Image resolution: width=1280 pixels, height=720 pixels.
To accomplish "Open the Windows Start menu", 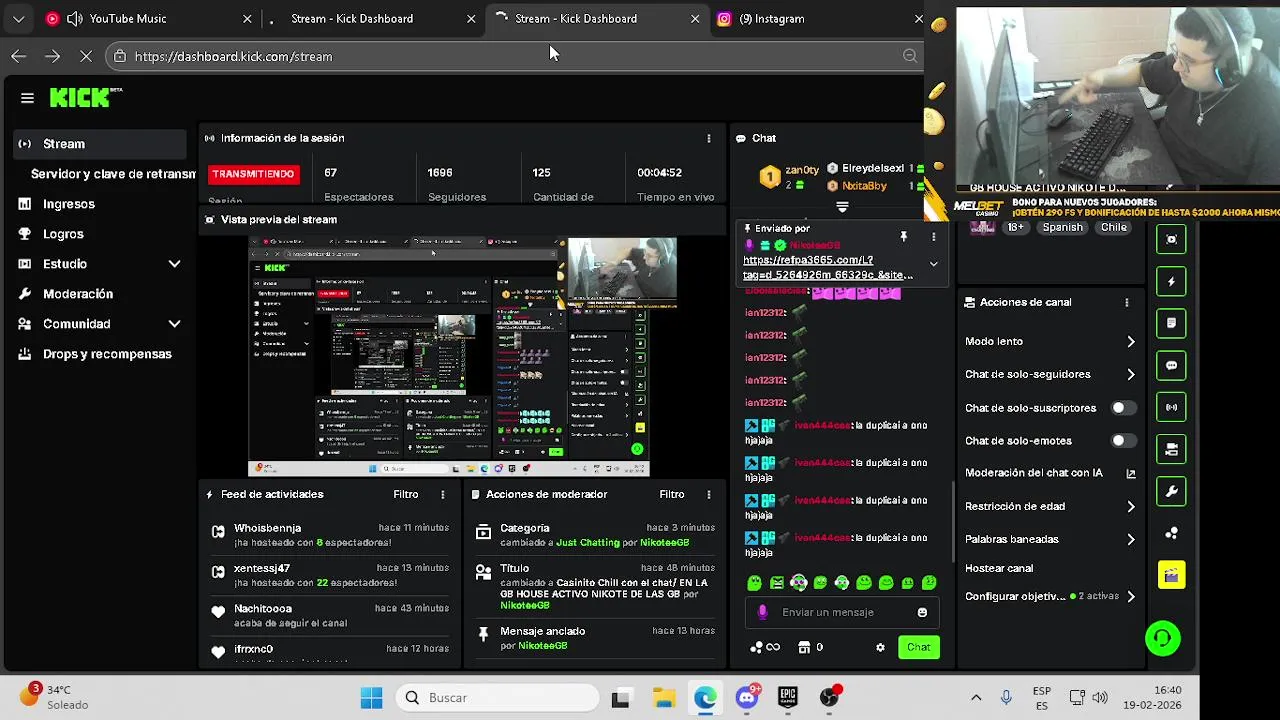I will pyautogui.click(x=371, y=698).
